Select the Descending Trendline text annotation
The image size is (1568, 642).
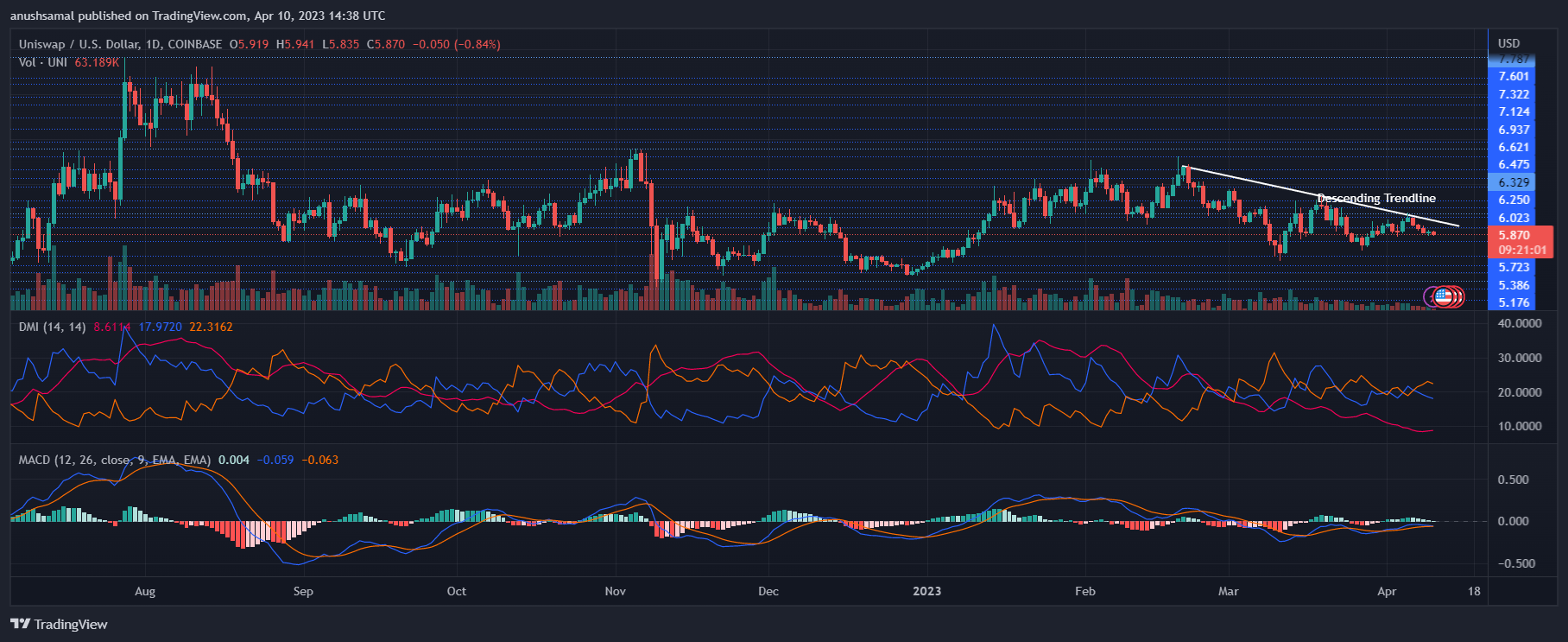click(1375, 198)
